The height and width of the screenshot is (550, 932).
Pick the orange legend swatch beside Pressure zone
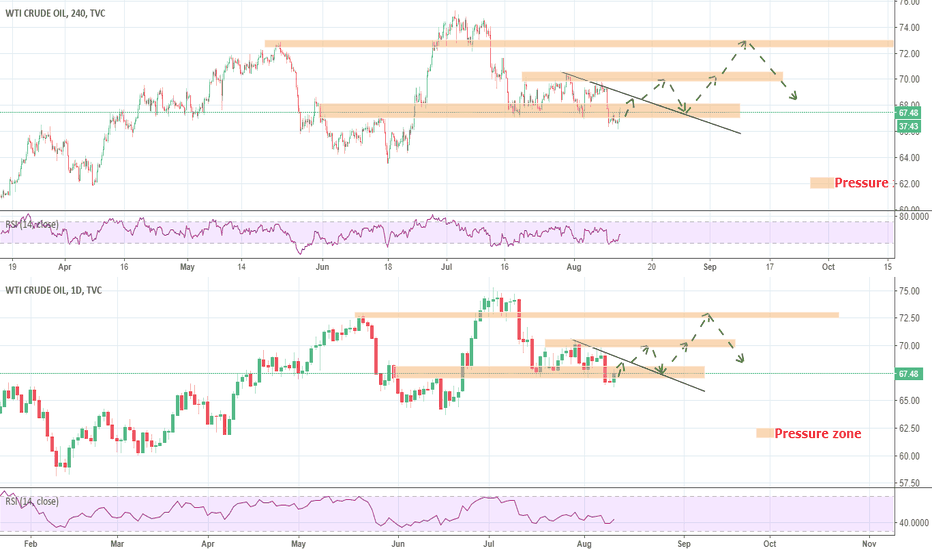click(765, 433)
